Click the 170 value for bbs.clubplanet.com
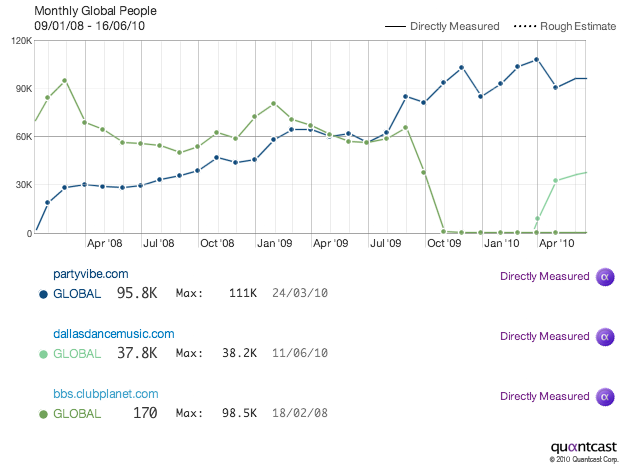 click(145, 413)
